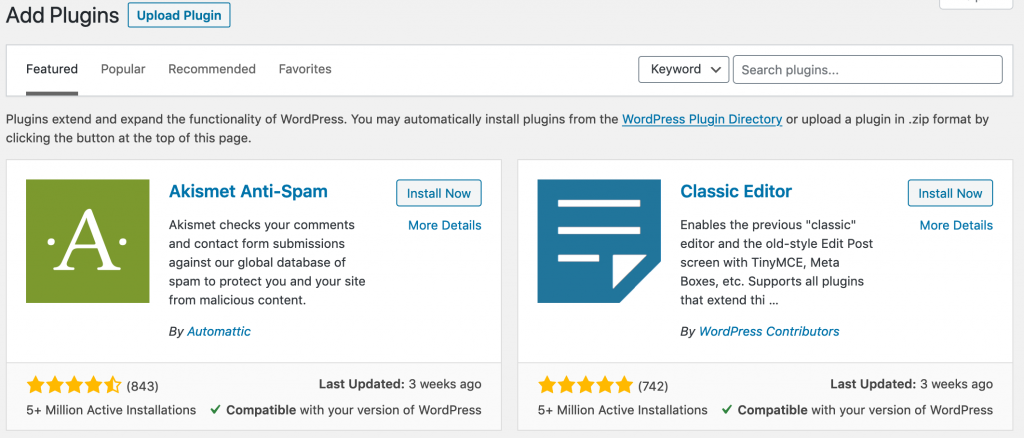View More Details for Classic Editor
Viewport: 1024px width, 438px height.
tap(956, 225)
